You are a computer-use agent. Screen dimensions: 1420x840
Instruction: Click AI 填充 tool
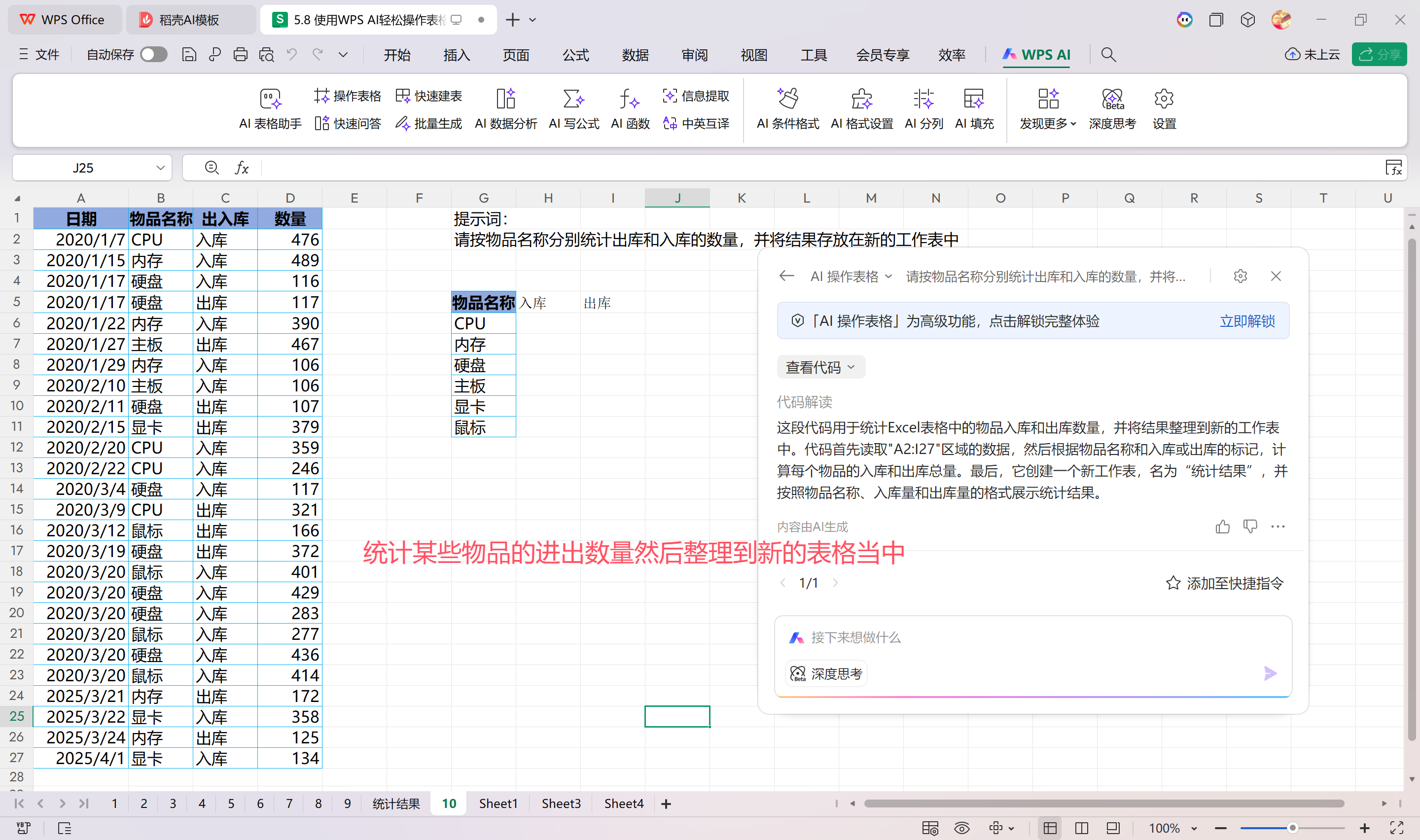pos(974,108)
